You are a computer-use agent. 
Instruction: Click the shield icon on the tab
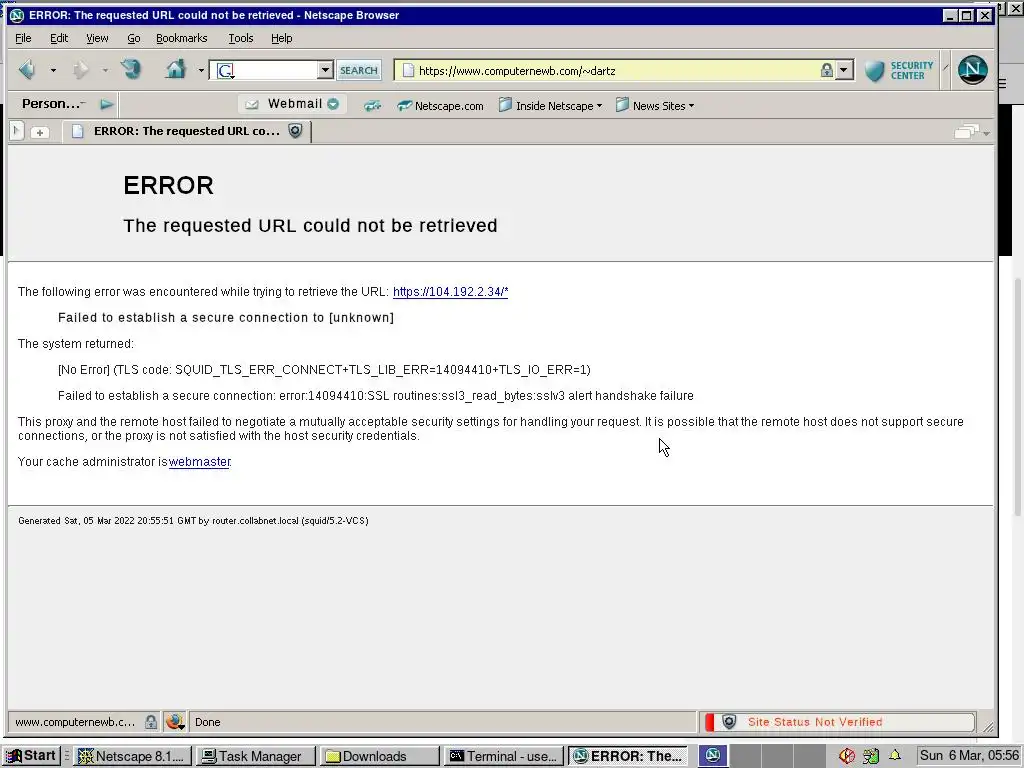coord(295,131)
